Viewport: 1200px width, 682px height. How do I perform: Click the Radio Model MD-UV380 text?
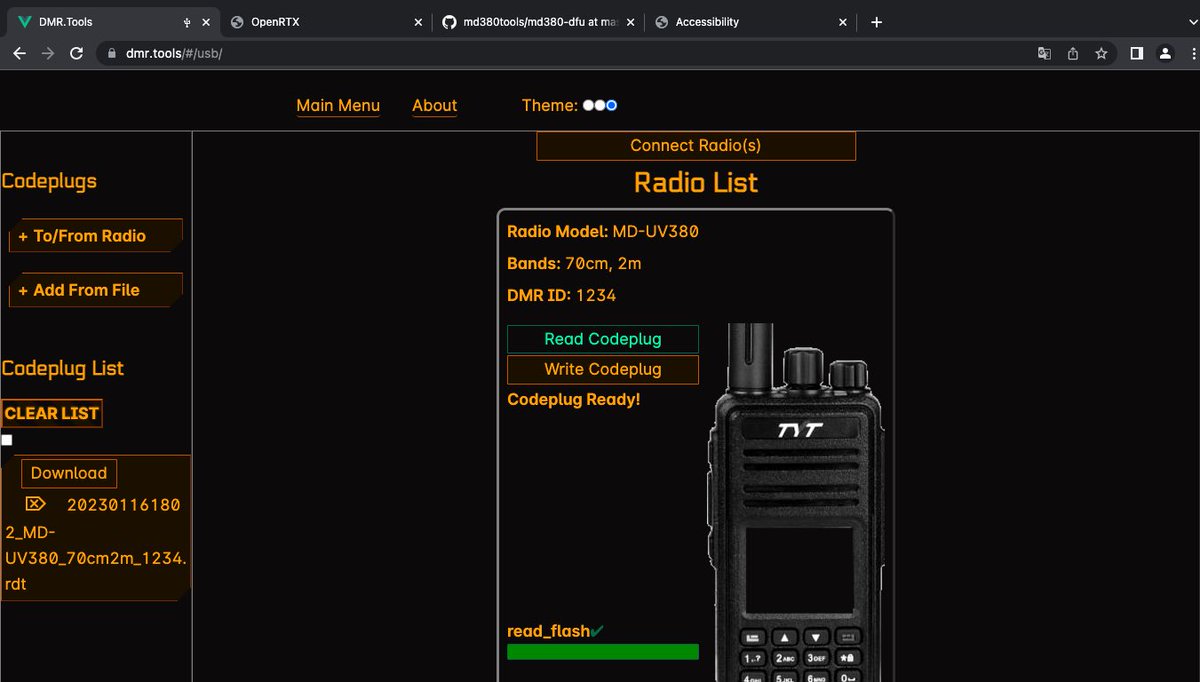[x=603, y=231]
